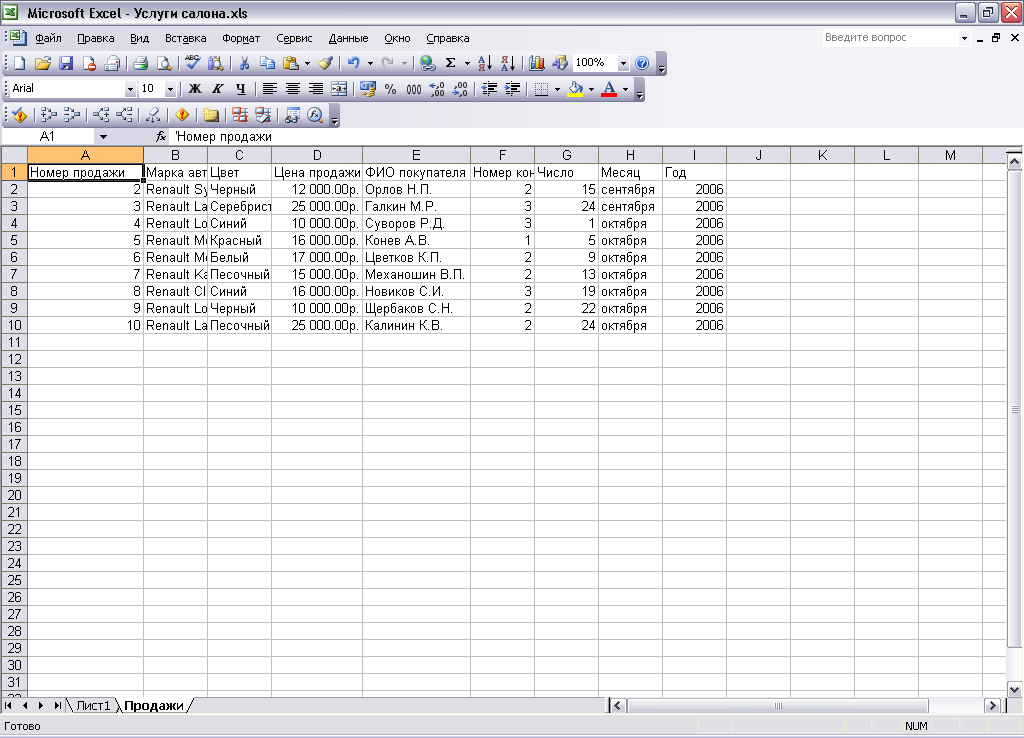Open the Формат menu

[241, 38]
